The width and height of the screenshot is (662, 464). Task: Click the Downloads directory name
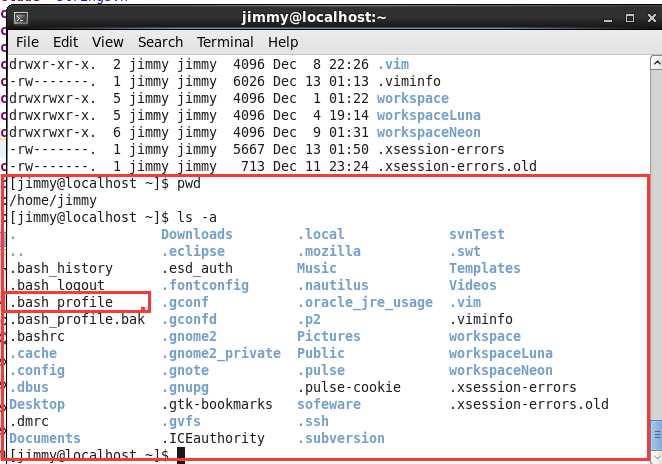[197, 234]
